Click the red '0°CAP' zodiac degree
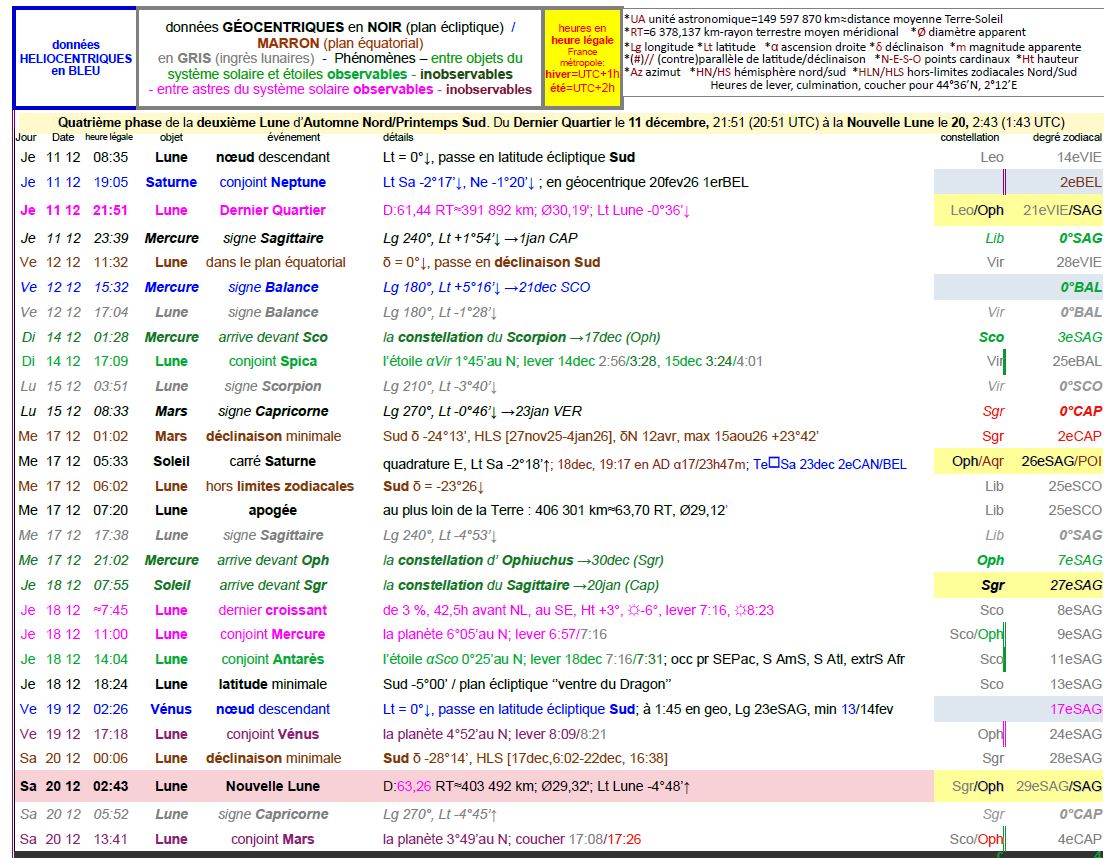Viewport: 1117px width, 858px height. click(1080, 411)
